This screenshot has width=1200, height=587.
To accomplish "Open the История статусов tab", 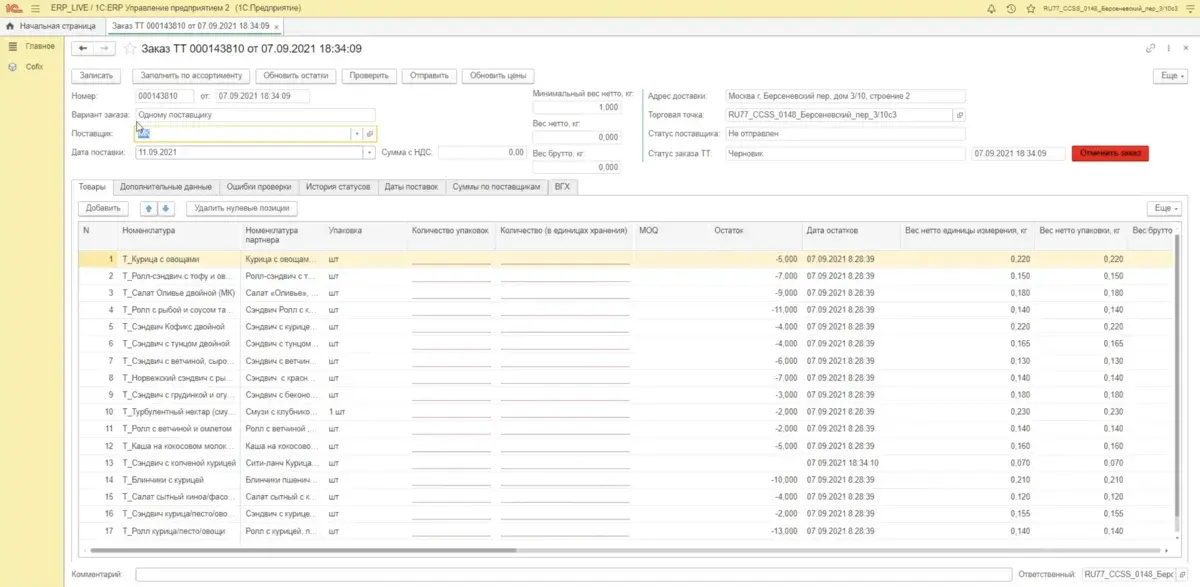I will point(338,187).
